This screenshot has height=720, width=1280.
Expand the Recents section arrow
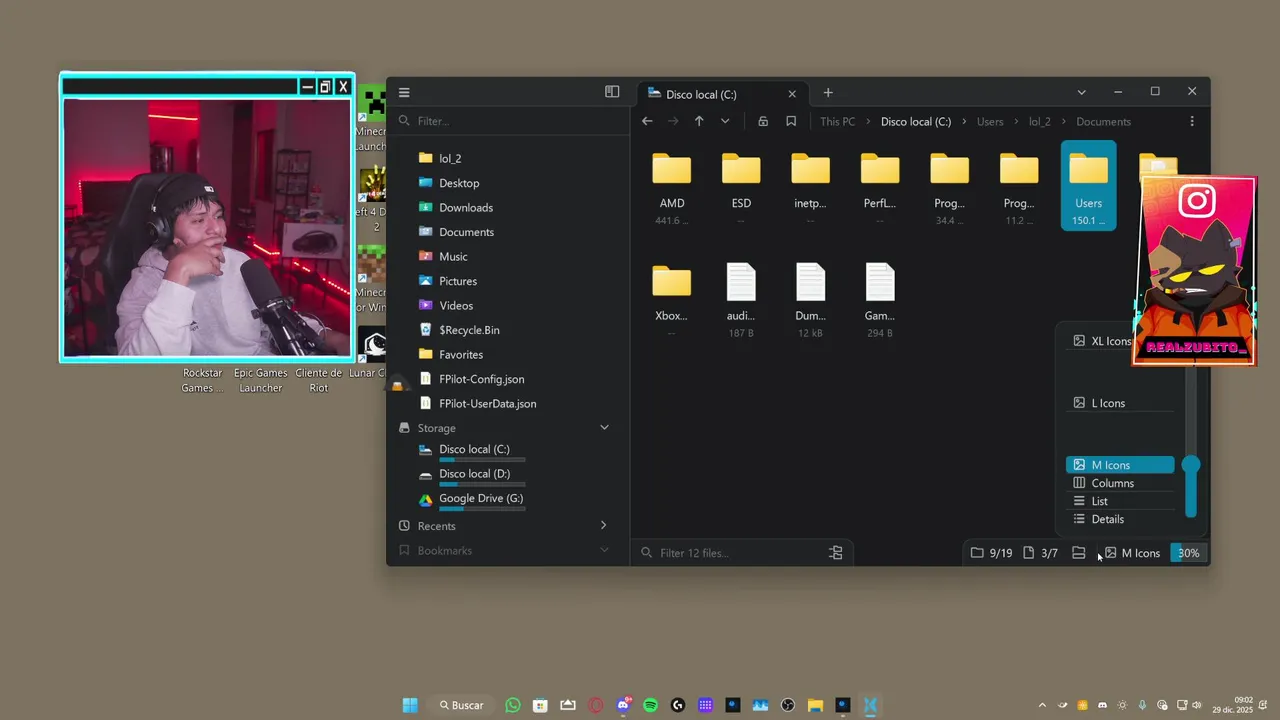coord(603,526)
